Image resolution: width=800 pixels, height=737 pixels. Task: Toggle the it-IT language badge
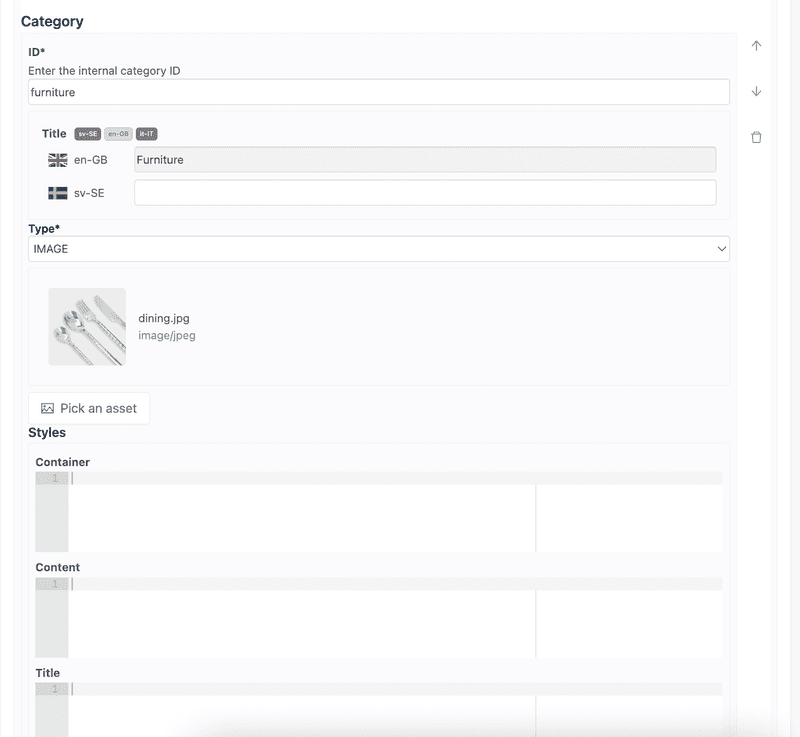[147, 134]
